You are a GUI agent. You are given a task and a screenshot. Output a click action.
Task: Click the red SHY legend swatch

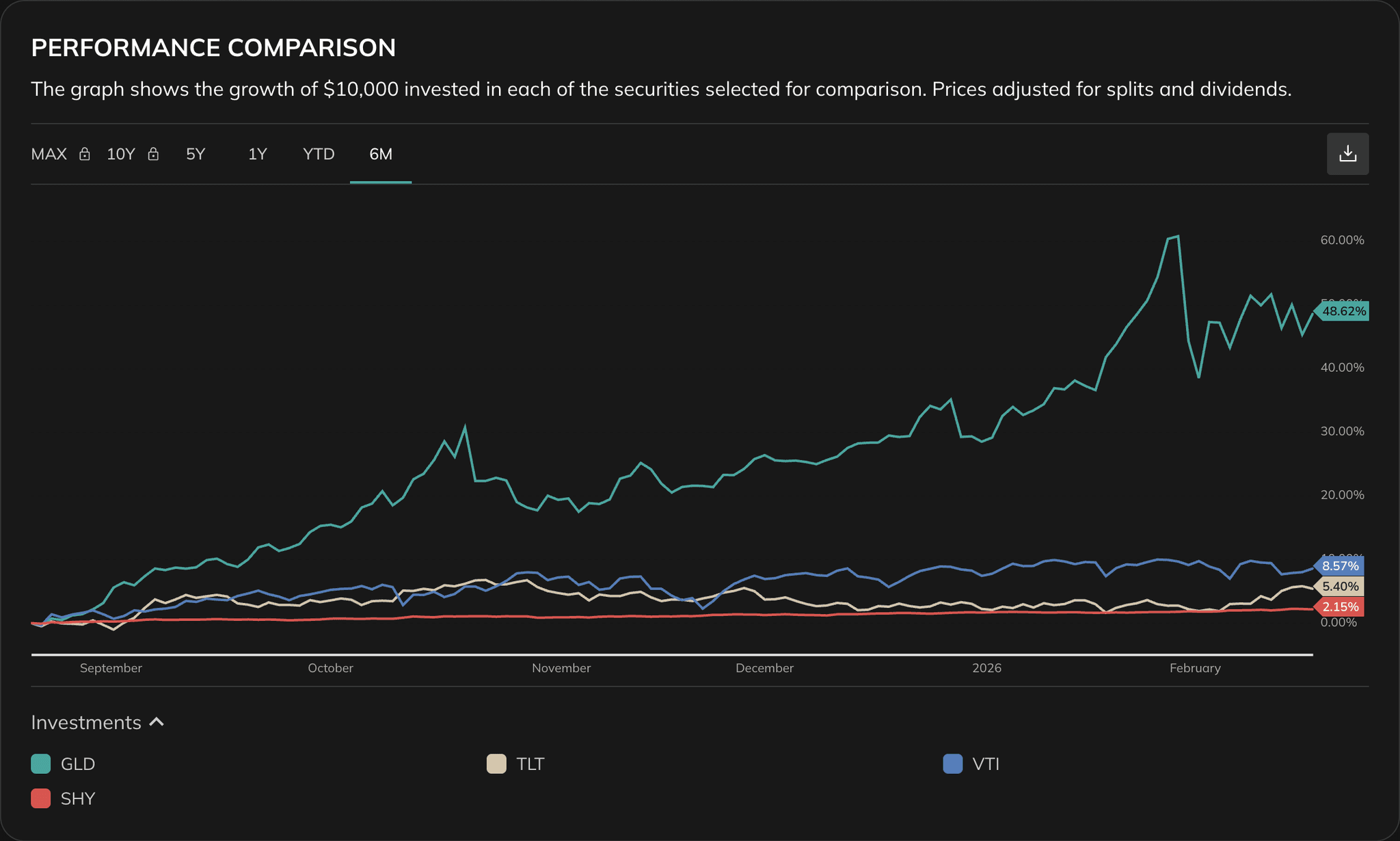click(x=40, y=798)
